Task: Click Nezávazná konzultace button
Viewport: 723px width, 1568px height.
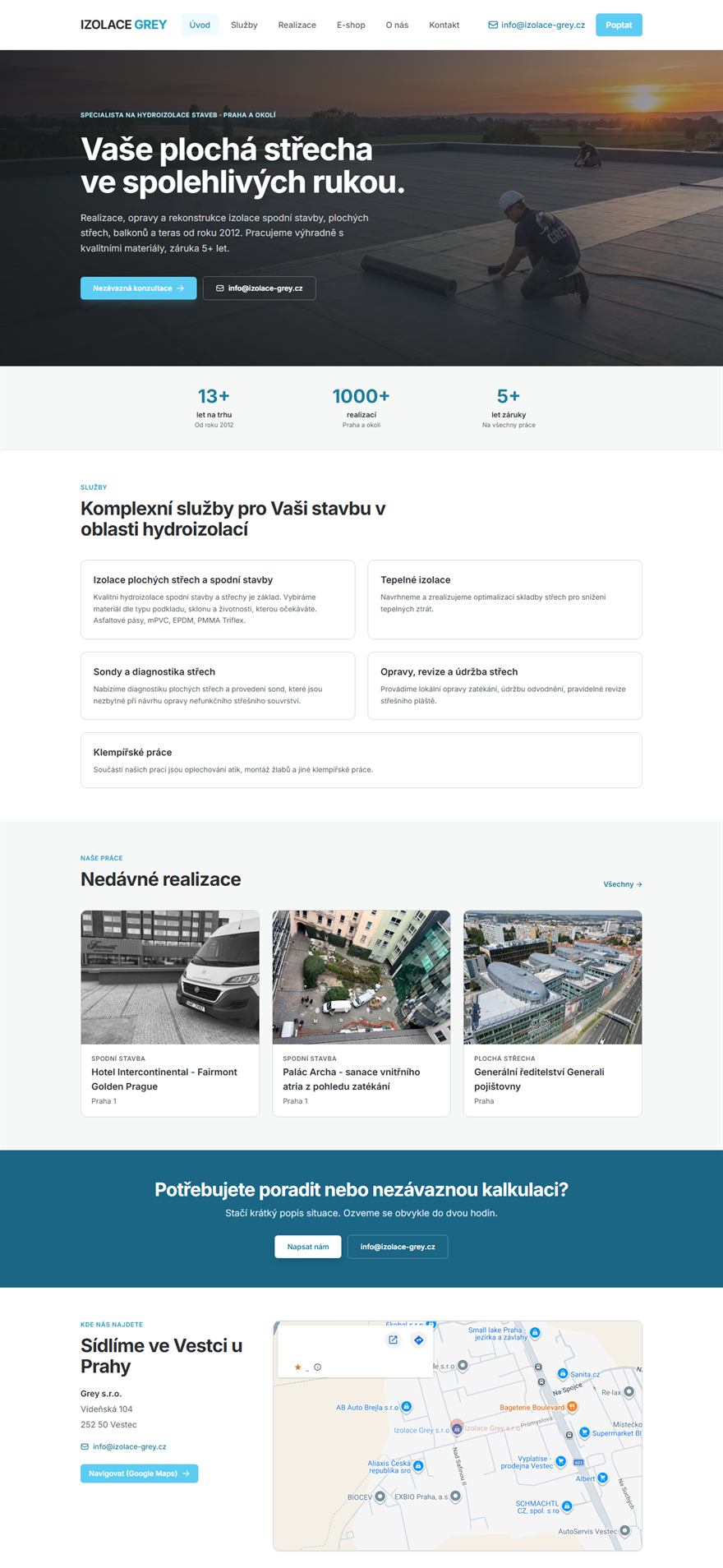Action: [x=138, y=288]
